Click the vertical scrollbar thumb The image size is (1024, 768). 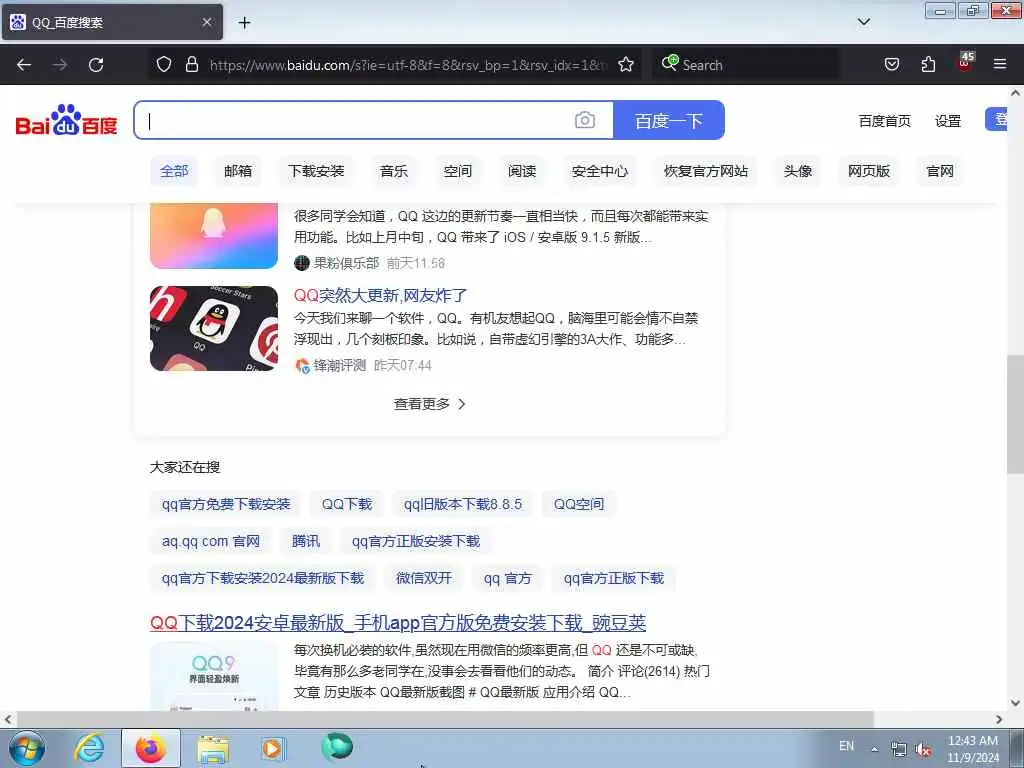(x=1016, y=414)
